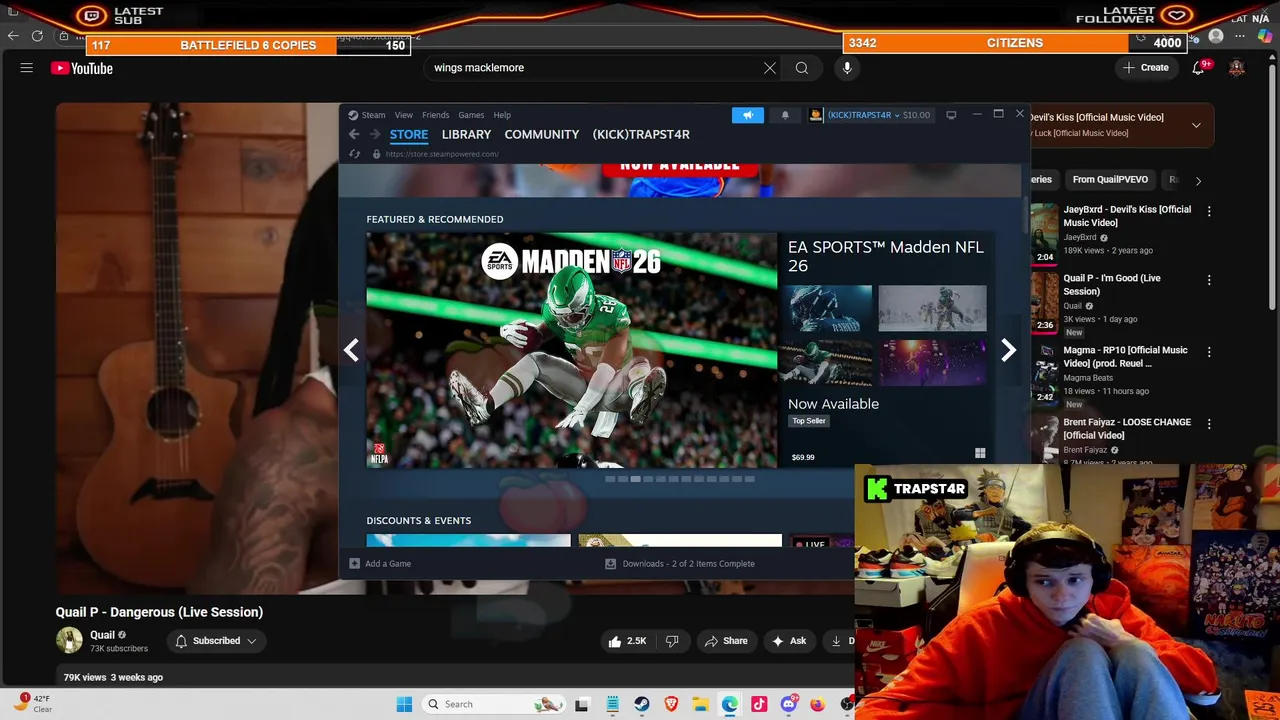The image size is (1280, 720).
Task: Open Steam Downloads status link
Action: click(680, 564)
